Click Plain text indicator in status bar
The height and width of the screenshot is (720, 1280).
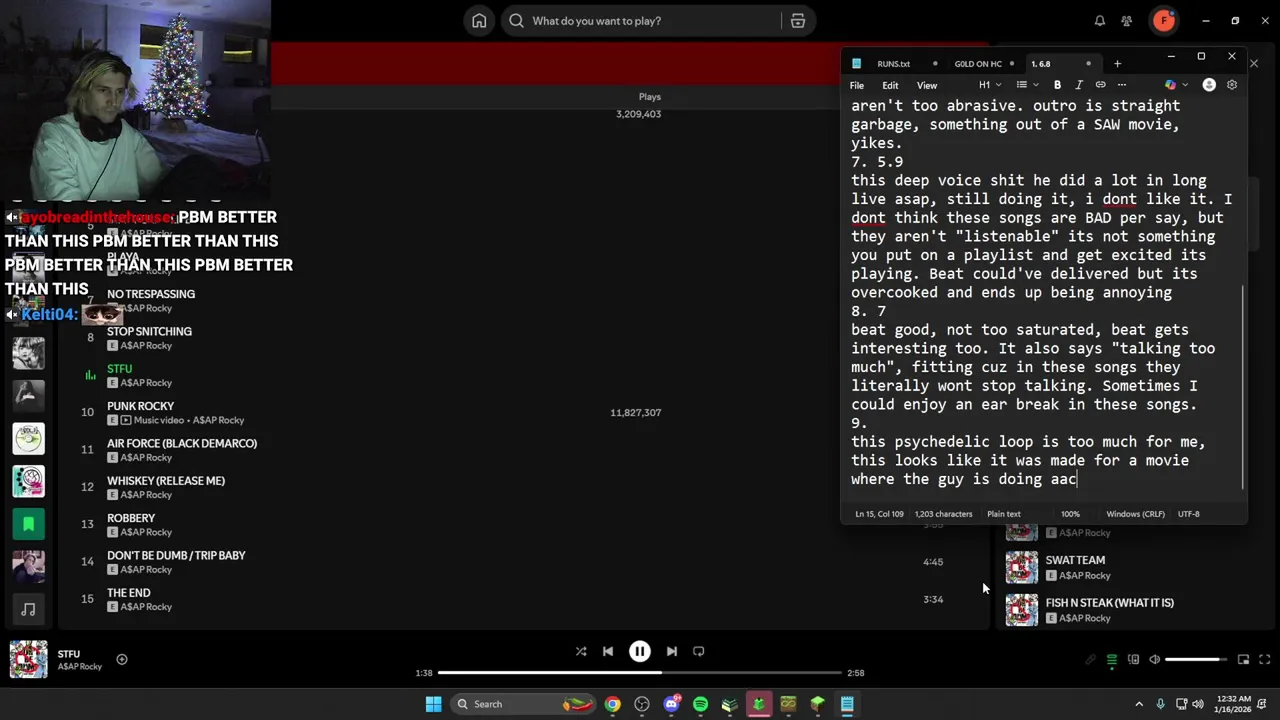tap(1004, 514)
